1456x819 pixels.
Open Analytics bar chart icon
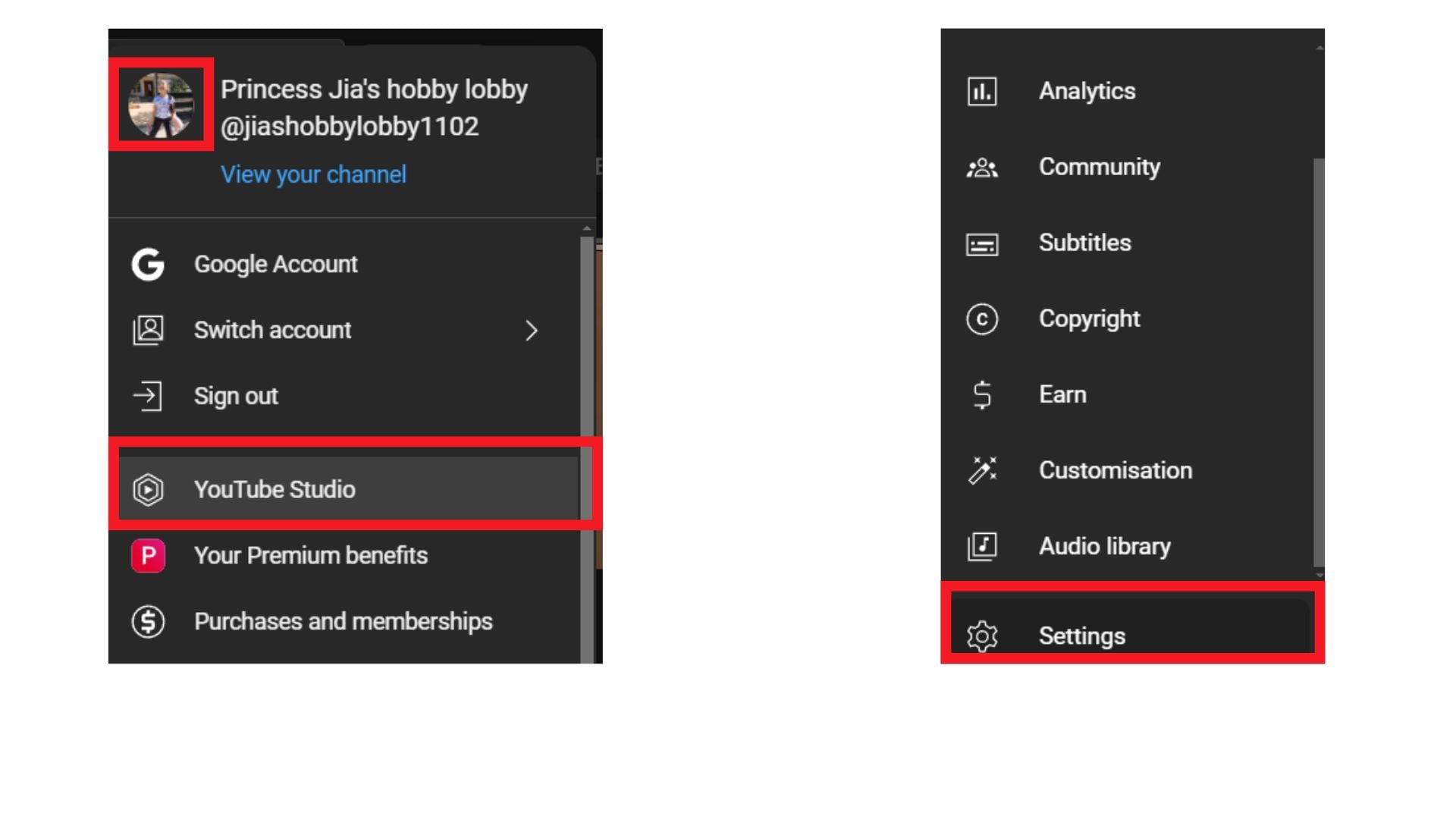[982, 92]
